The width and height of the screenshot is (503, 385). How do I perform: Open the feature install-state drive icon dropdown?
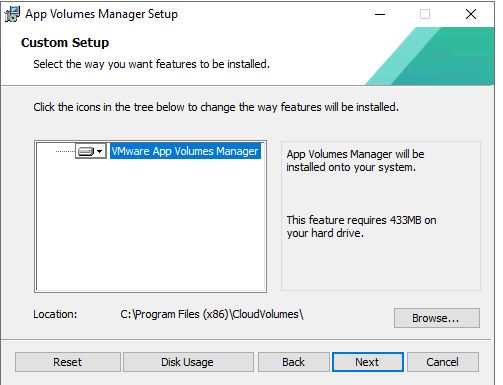[91, 151]
